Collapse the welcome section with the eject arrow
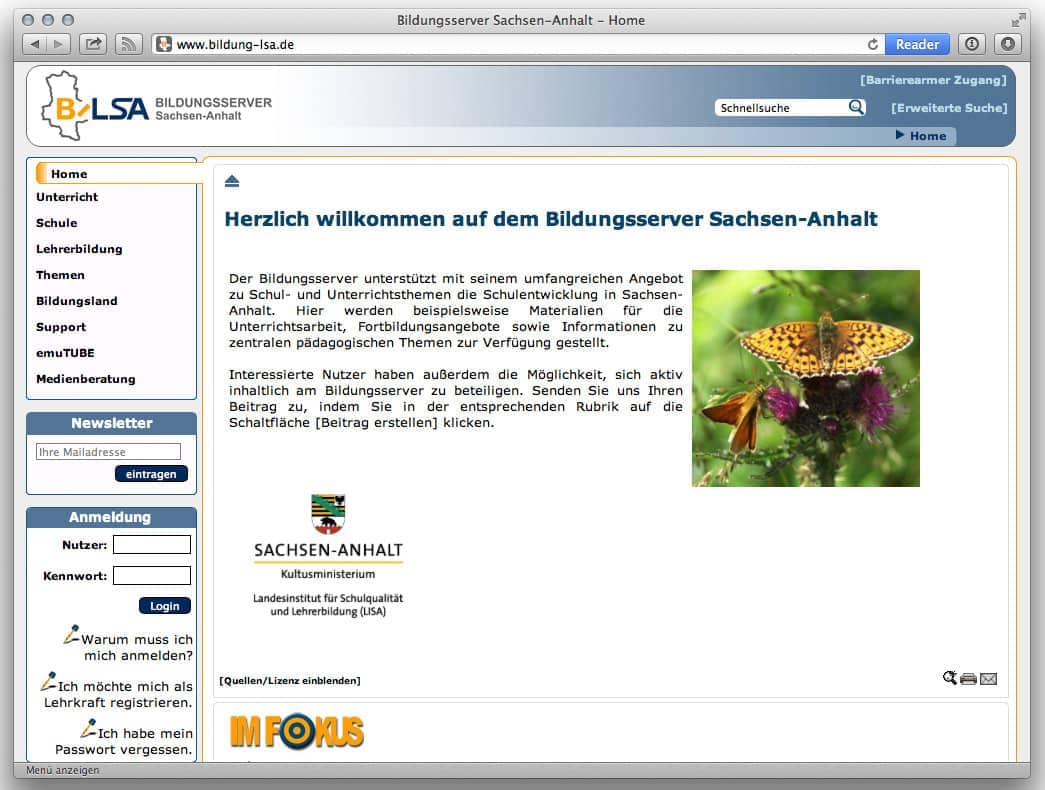The height and width of the screenshot is (790, 1045). (x=232, y=181)
